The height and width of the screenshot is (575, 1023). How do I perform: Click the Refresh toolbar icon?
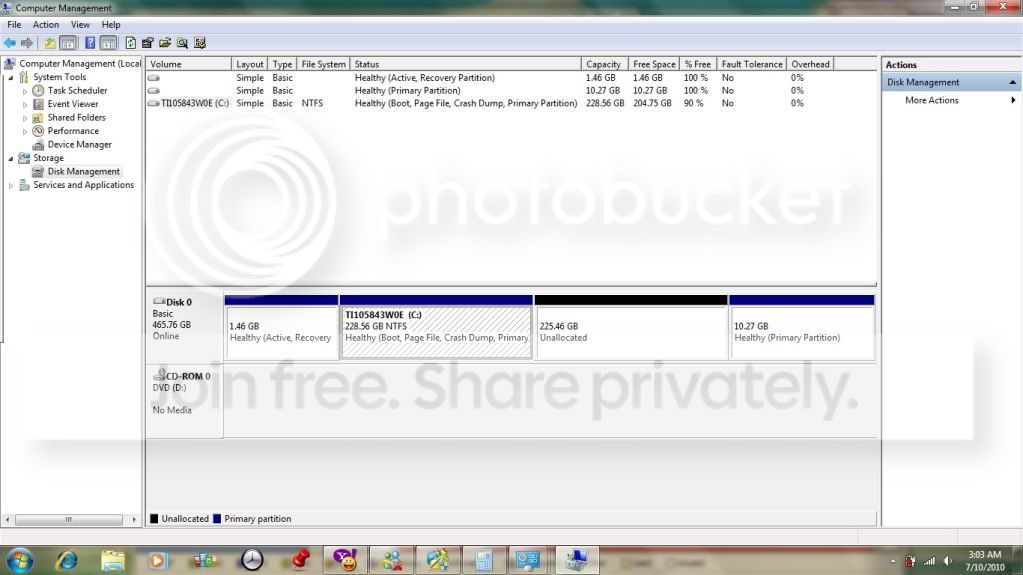point(130,43)
